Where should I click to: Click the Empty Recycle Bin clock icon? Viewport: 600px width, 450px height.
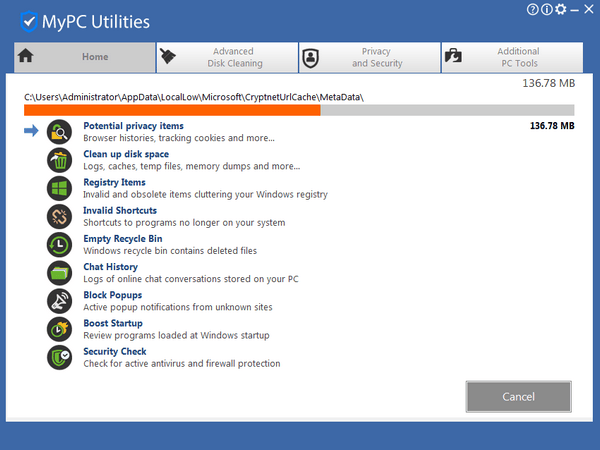click(x=59, y=244)
